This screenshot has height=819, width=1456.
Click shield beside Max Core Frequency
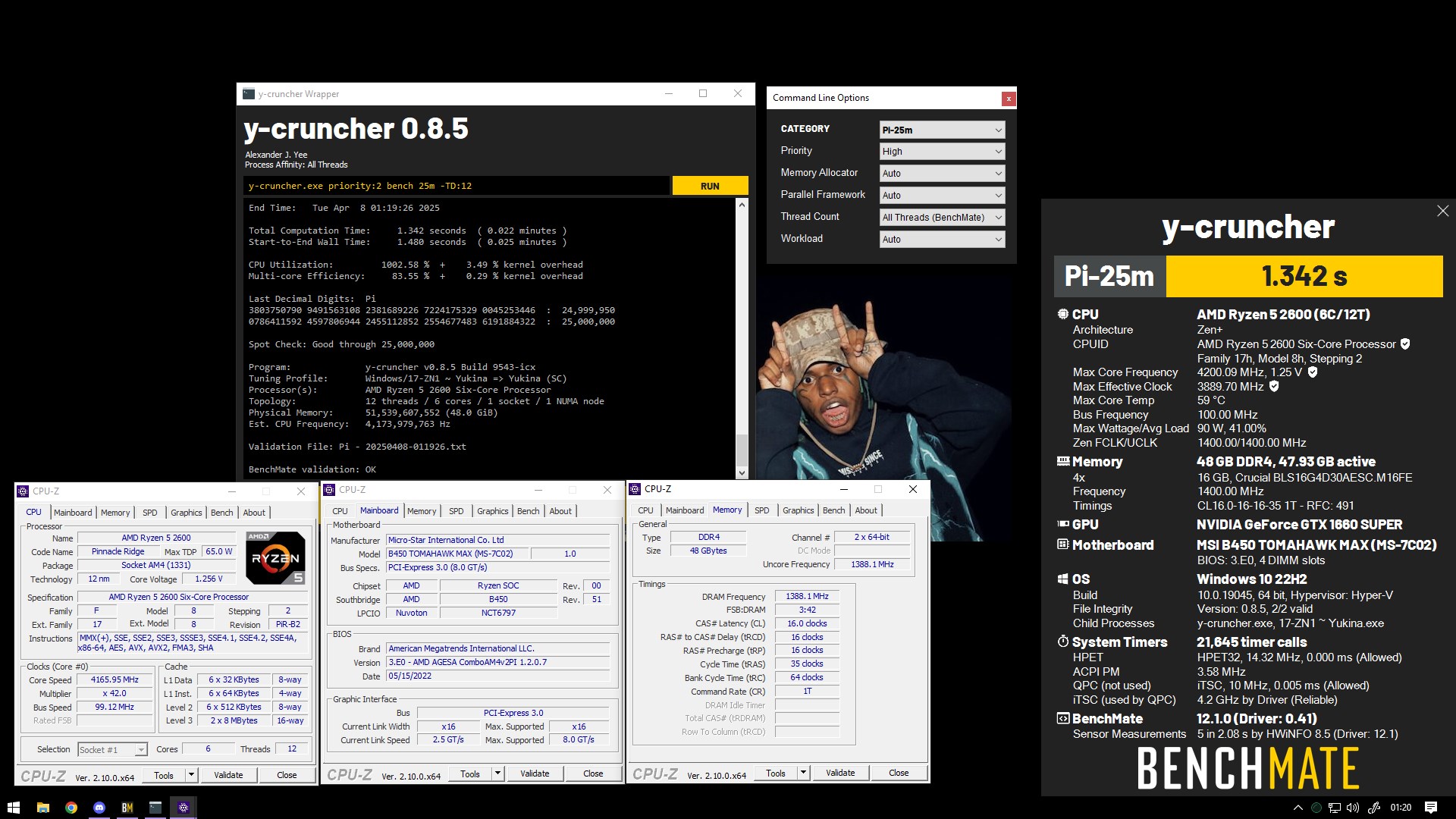[1313, 372]
